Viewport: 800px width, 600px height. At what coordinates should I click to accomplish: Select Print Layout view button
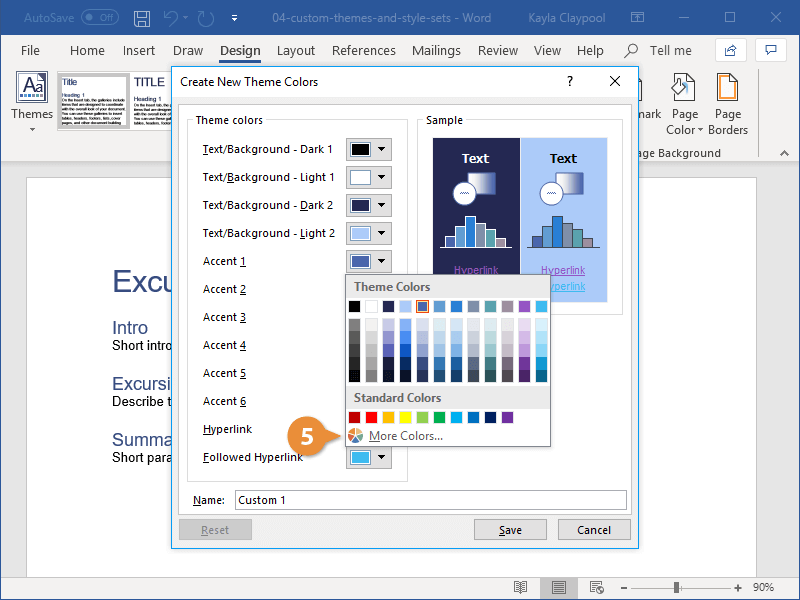click(559, 587)
